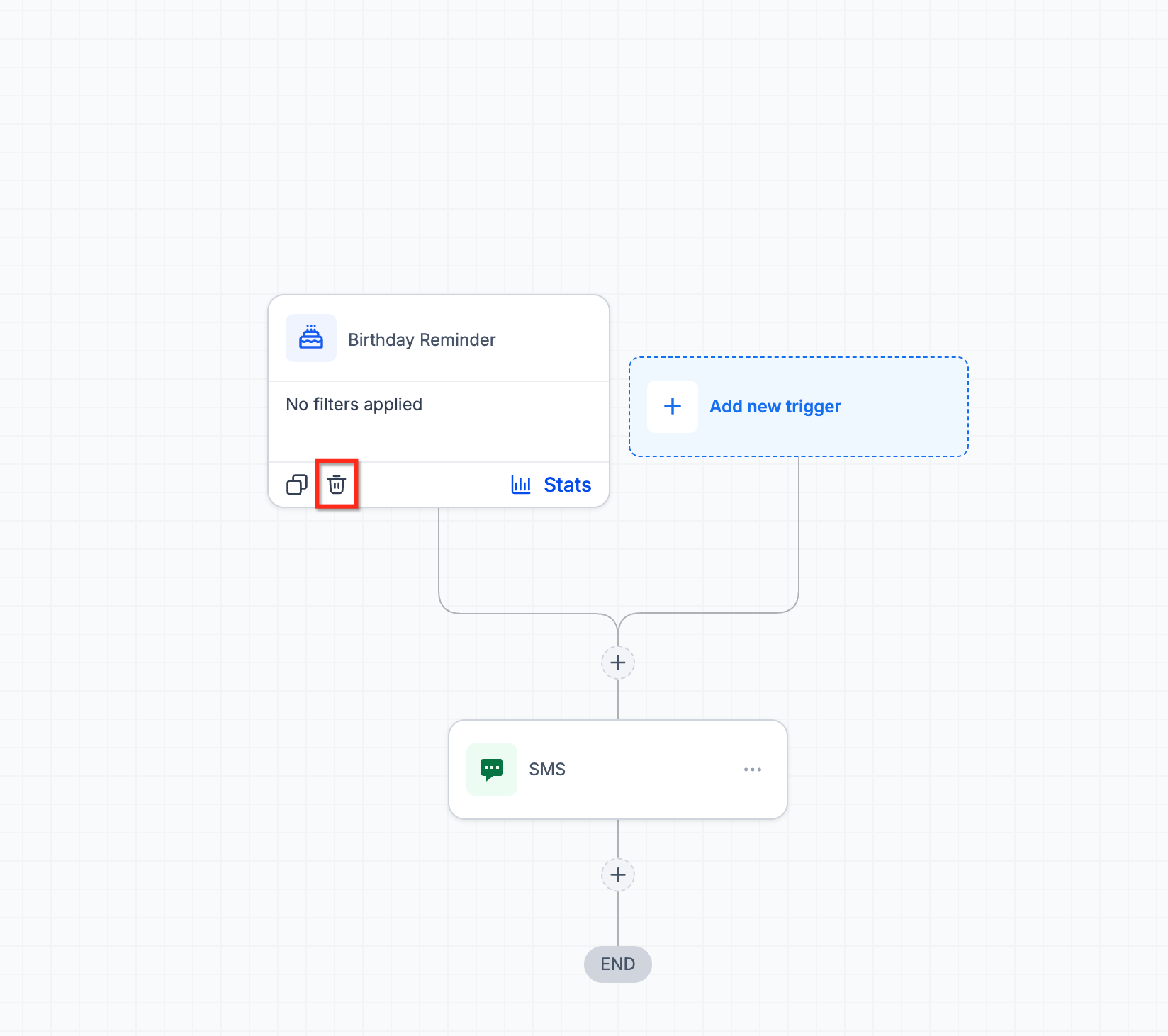Open the Birthday Reminder trigger title
This screenshot has width=1168, height=1036.
422,340
